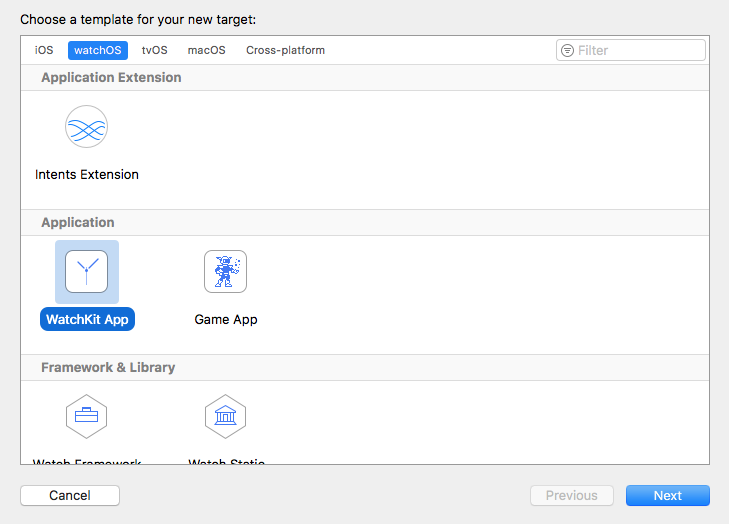Click the Application section header

(78, 222)
